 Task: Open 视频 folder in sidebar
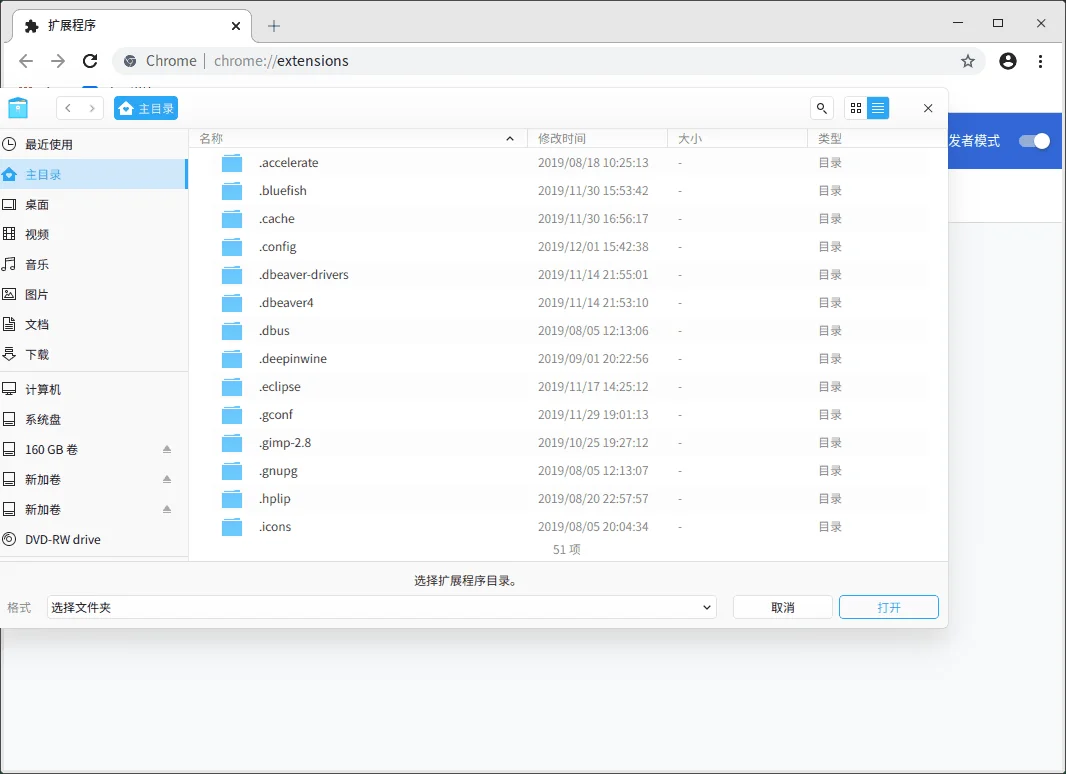(x=93, y=234)
